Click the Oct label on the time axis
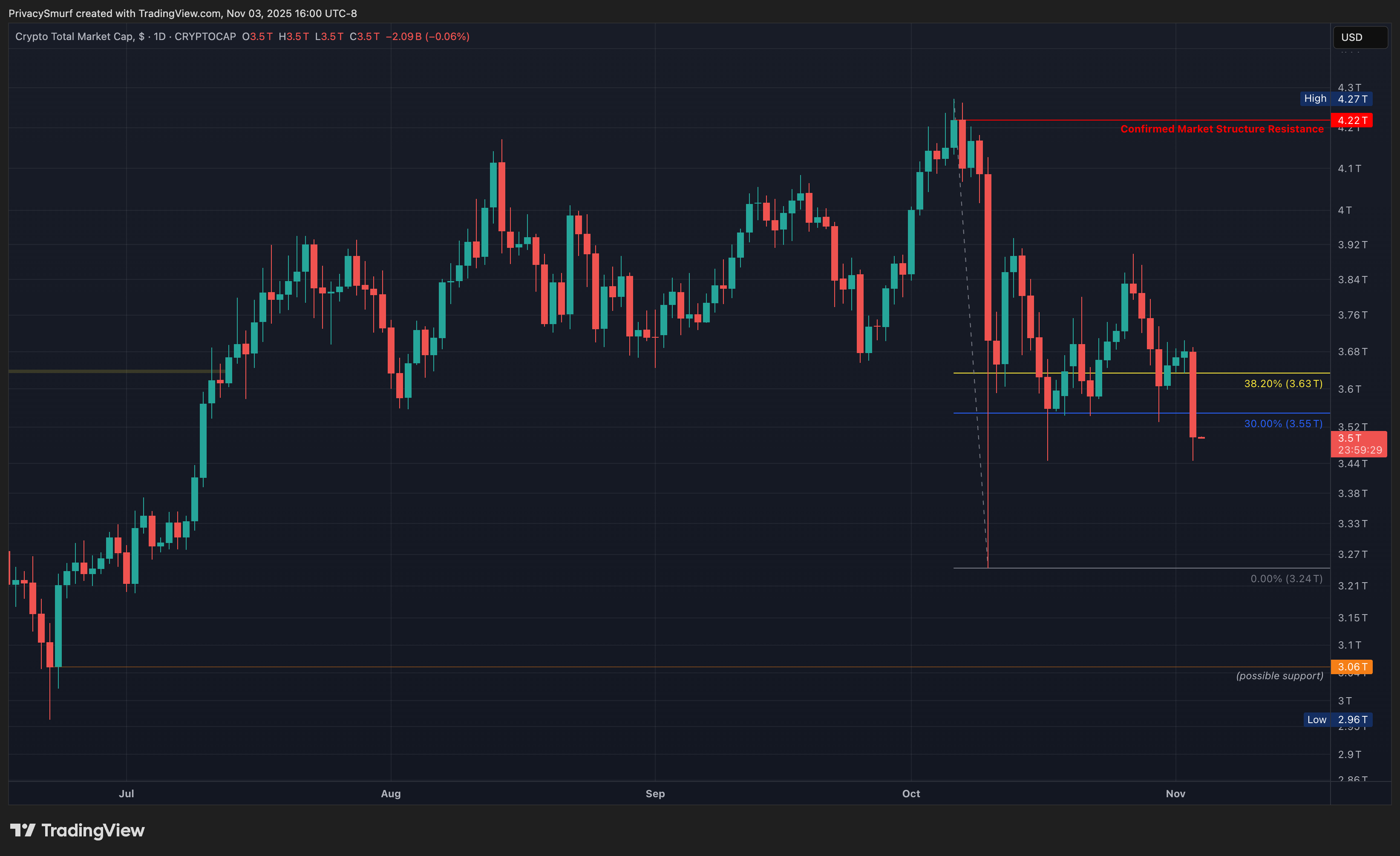 click(x=911, y=793)
